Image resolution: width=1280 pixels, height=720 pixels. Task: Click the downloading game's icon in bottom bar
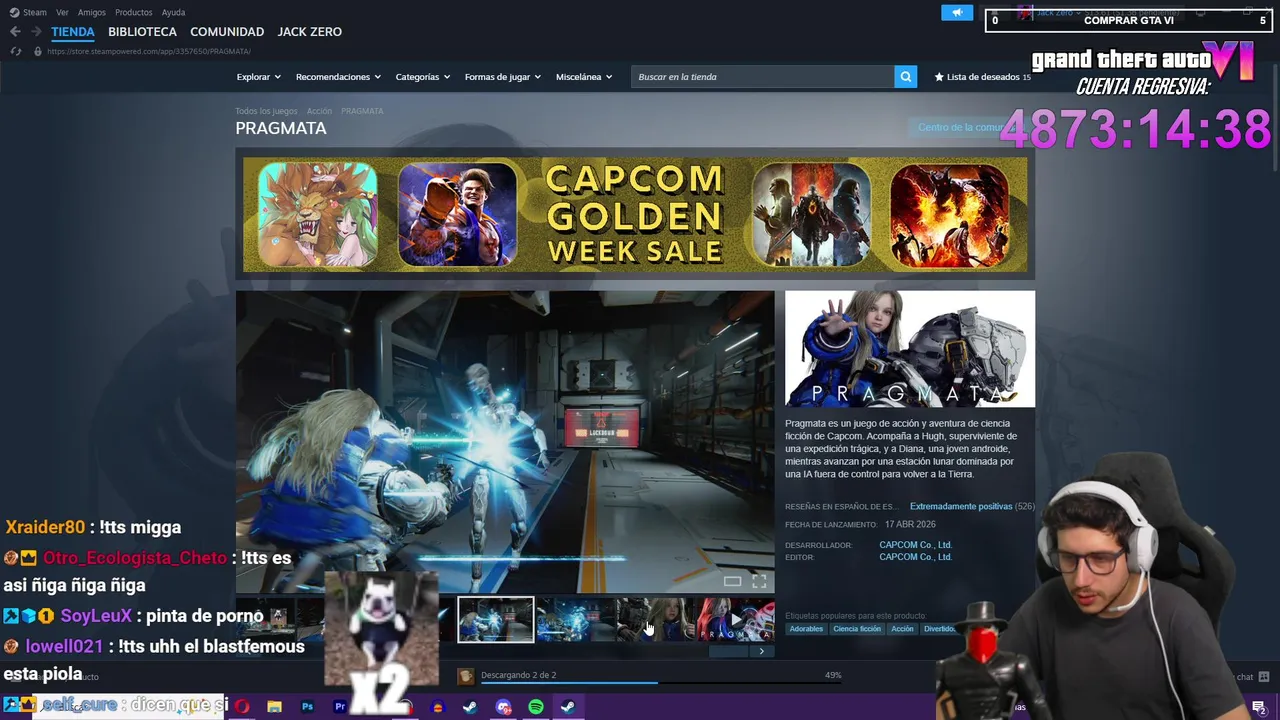click(465, 677)
